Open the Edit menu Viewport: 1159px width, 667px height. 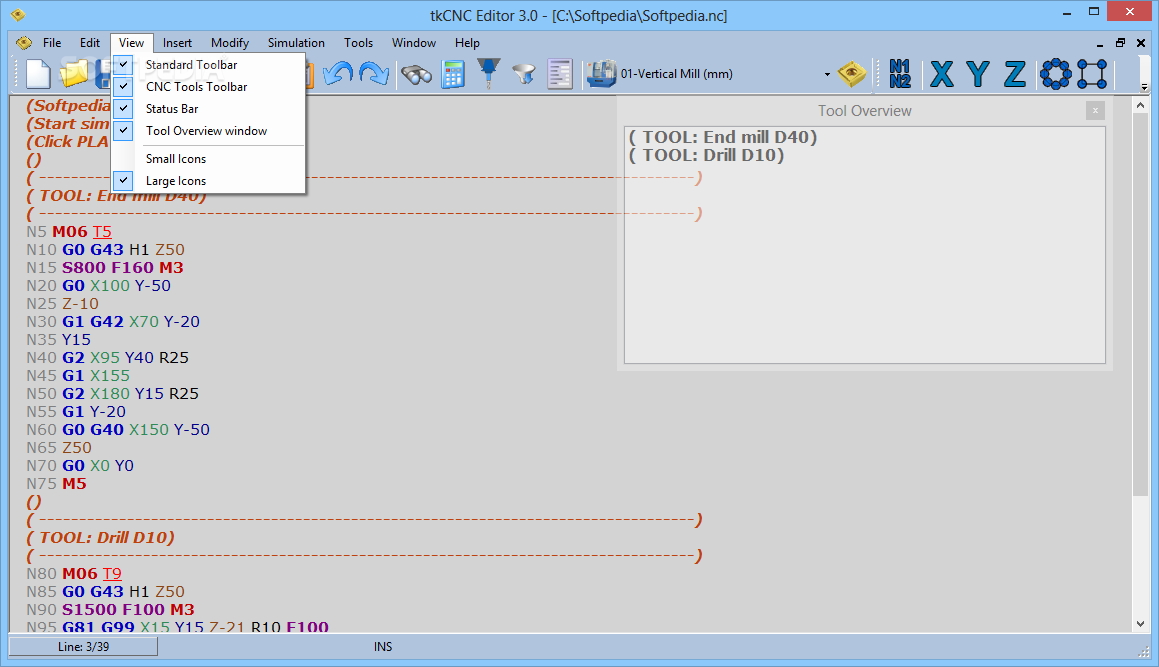[x=89, y=42]
